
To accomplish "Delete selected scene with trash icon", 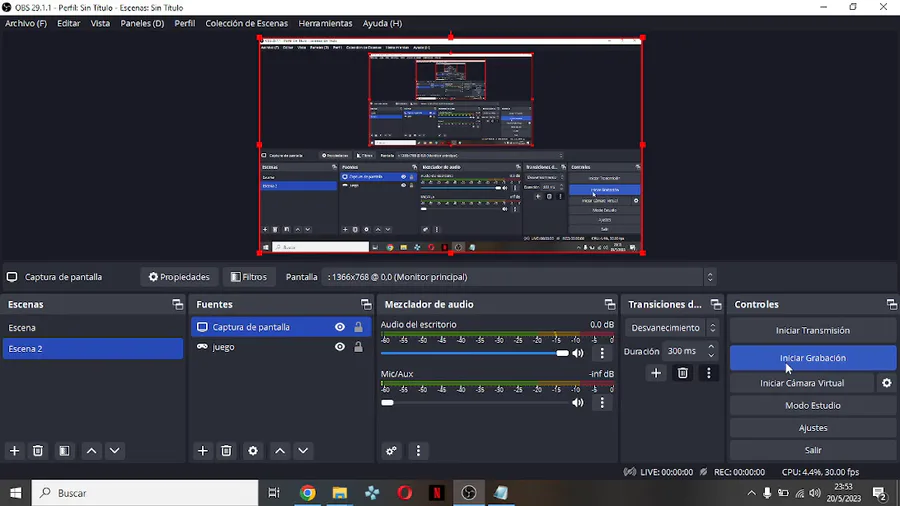I will point(38,451).
